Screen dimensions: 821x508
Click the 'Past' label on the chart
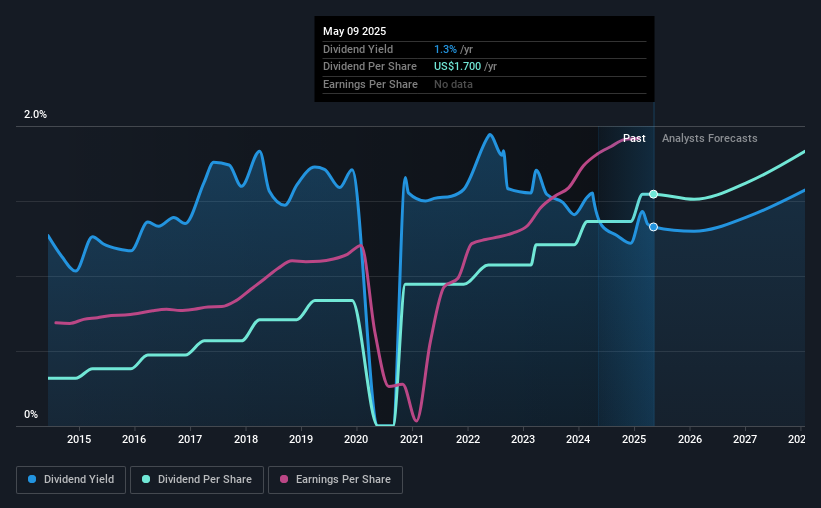point(634,138)
